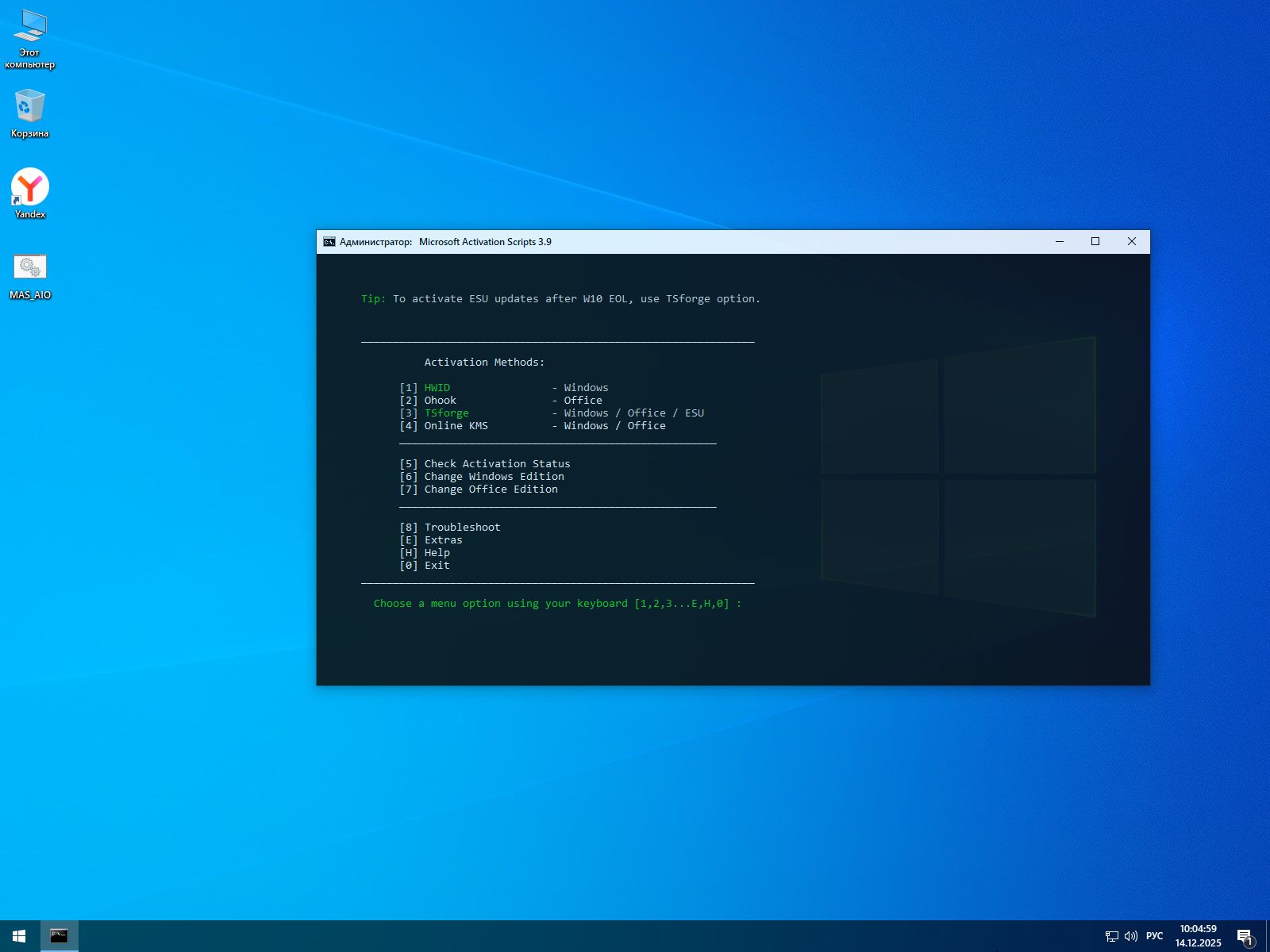Click Check Activation Status menu line
The image size is (1270, 952).
[496, 464]
